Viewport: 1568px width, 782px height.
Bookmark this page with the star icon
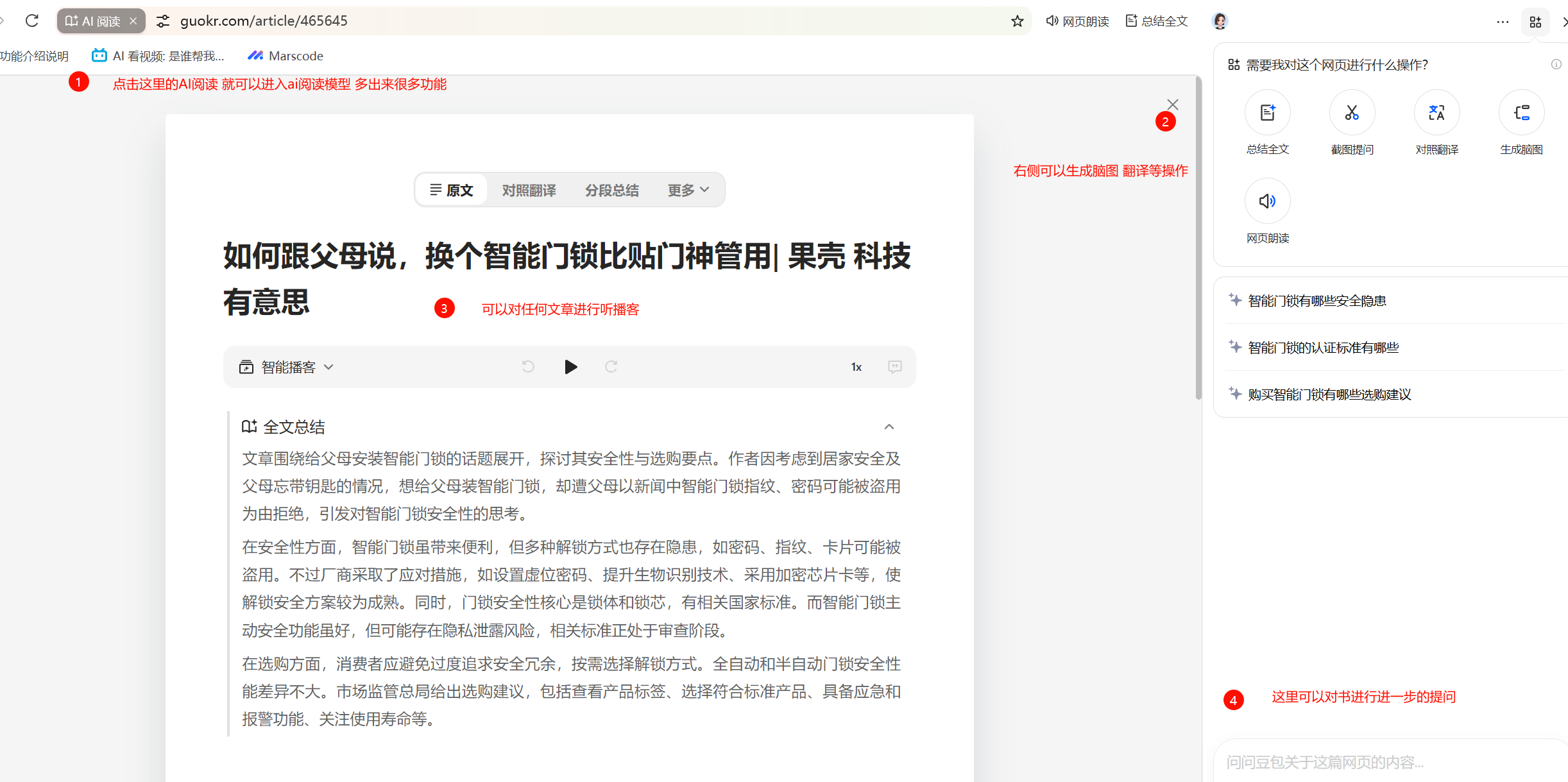[x=1017, y=21]
